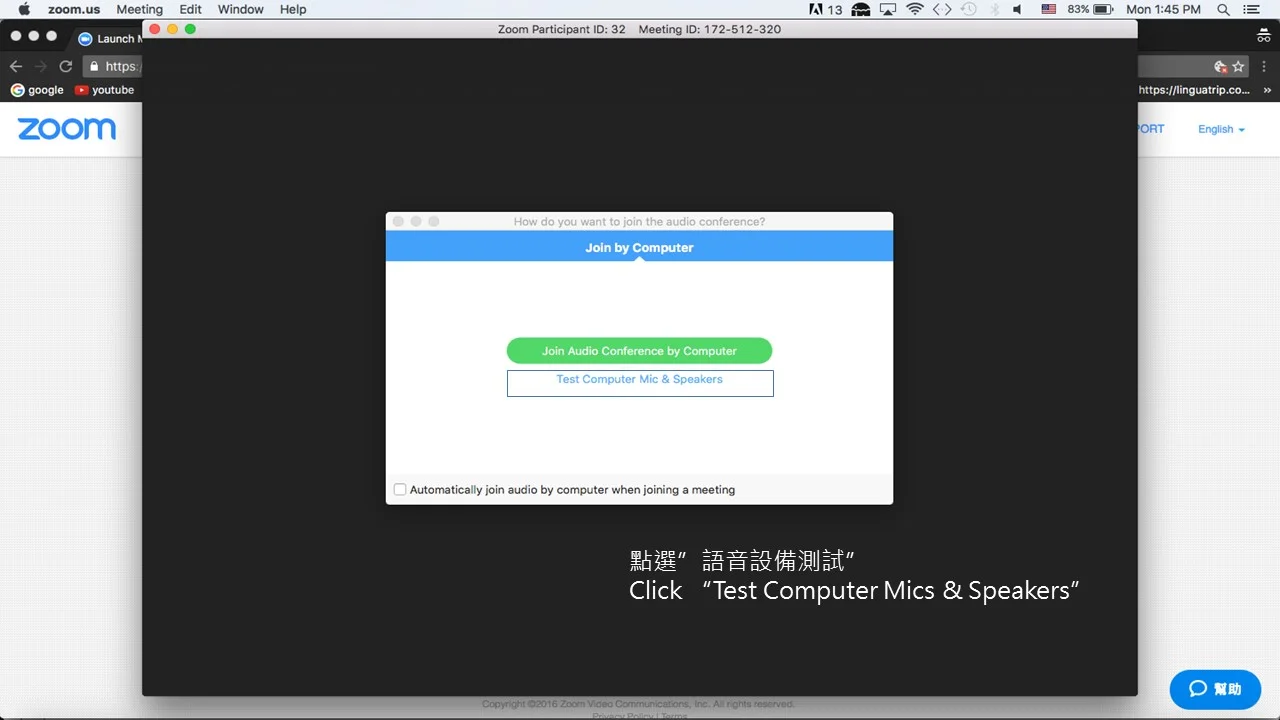The height and width of the screenshot is (720, 1280).
Task: Expand the bookmarks overflow chevron
Action: pyautogui.click(x=1267, y=90)
